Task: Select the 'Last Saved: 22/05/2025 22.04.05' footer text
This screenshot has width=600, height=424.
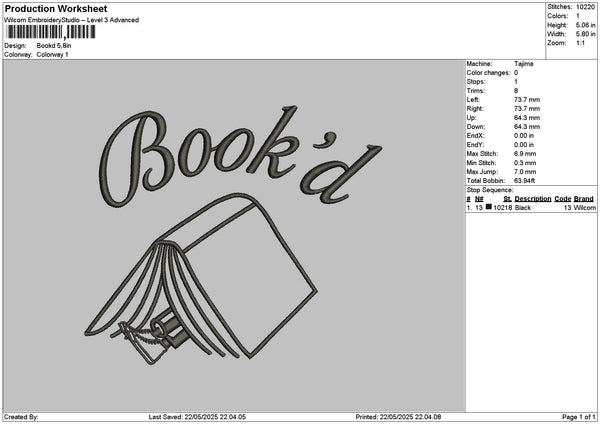Action: pos(197,417)
